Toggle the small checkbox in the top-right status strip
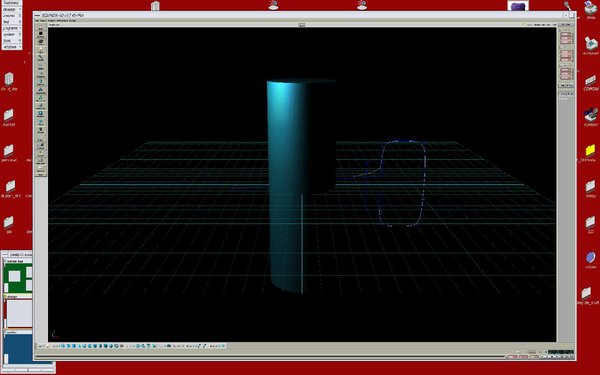 coord(523,24)
